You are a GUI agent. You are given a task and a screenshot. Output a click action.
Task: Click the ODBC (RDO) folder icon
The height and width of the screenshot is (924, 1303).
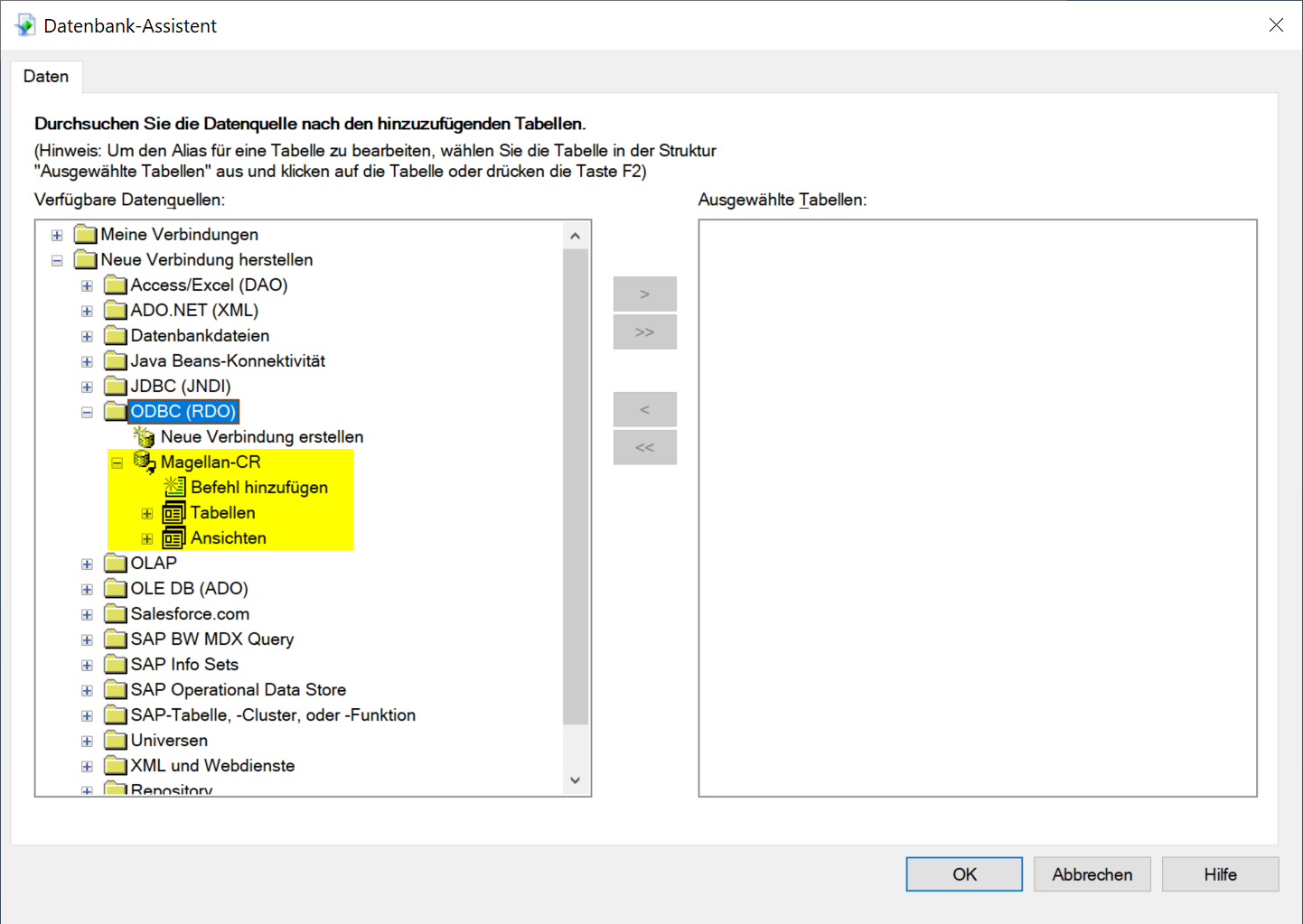coord(115,412)
